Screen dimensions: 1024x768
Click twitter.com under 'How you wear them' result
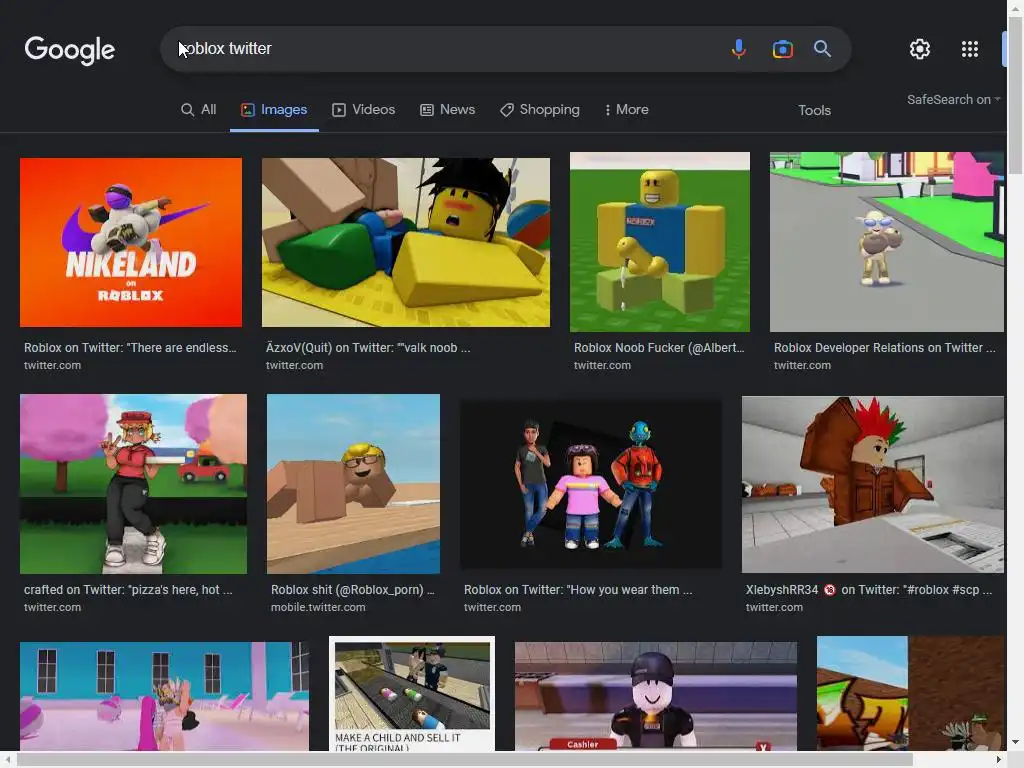pos(492,607)
